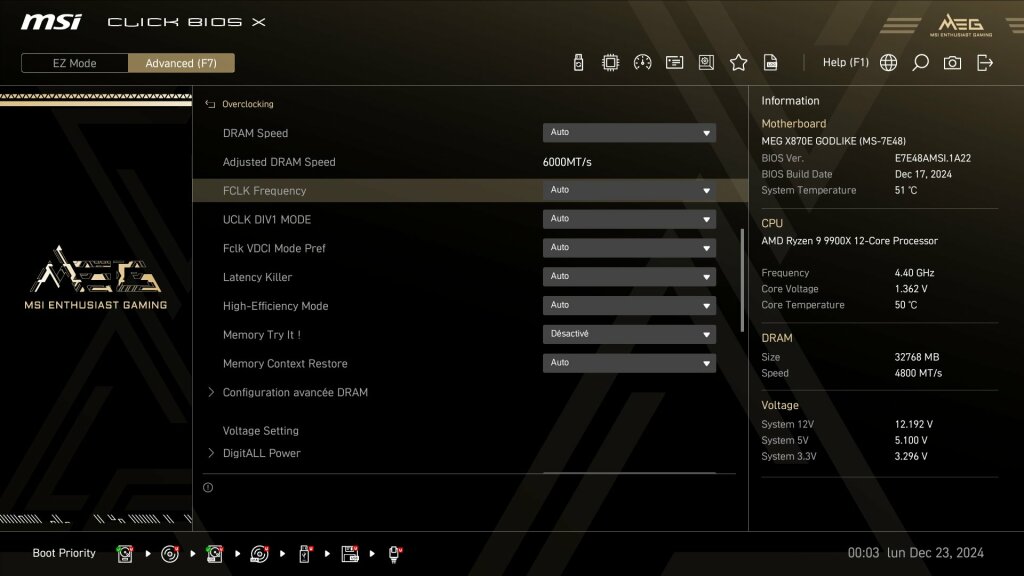Click the profile card icon in toolbar
This screenshot has height=576, width=1024.
coord(674,63)
